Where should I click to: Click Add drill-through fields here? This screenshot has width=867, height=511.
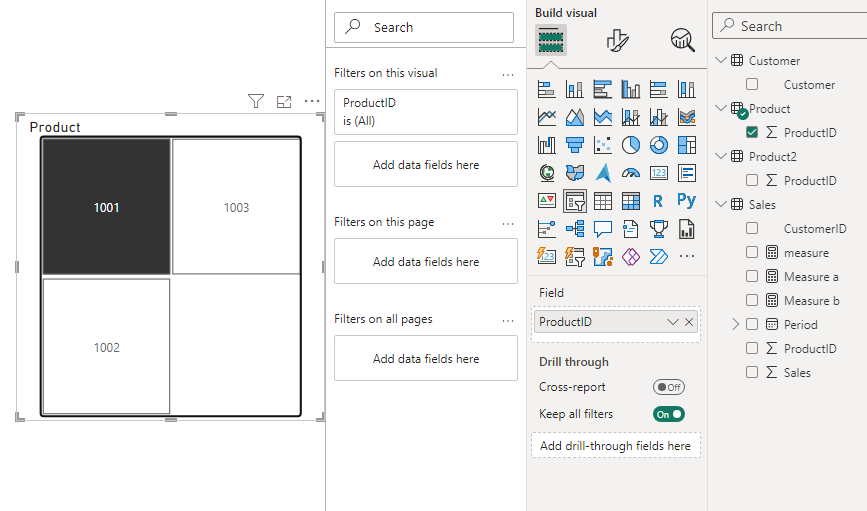click(x=615, y=446)
